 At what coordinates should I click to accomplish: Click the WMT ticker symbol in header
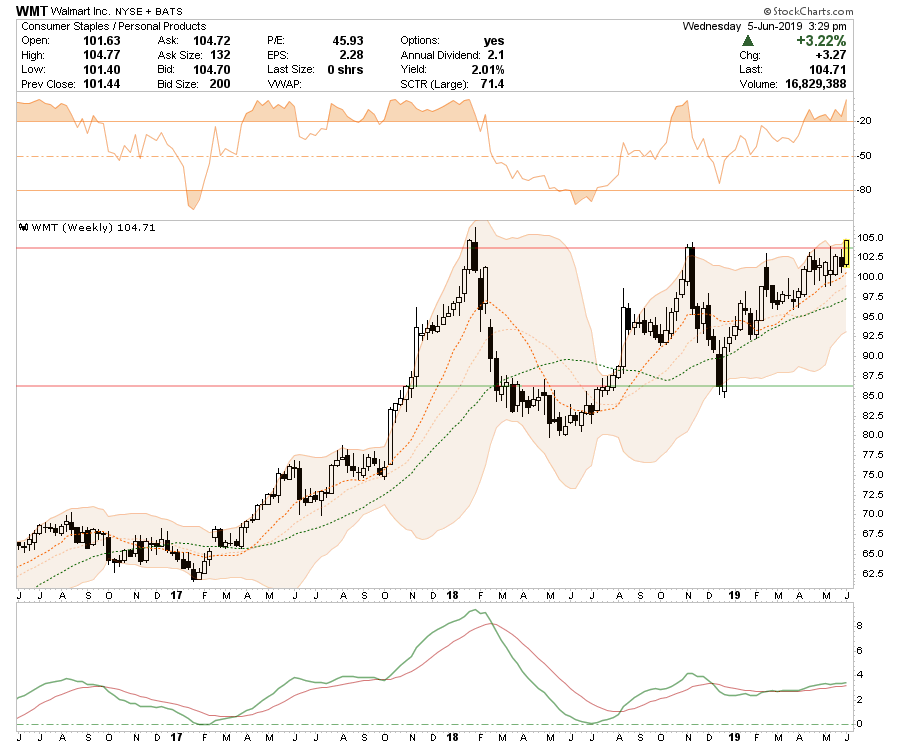pyautogui.click(x=32, y=11)
